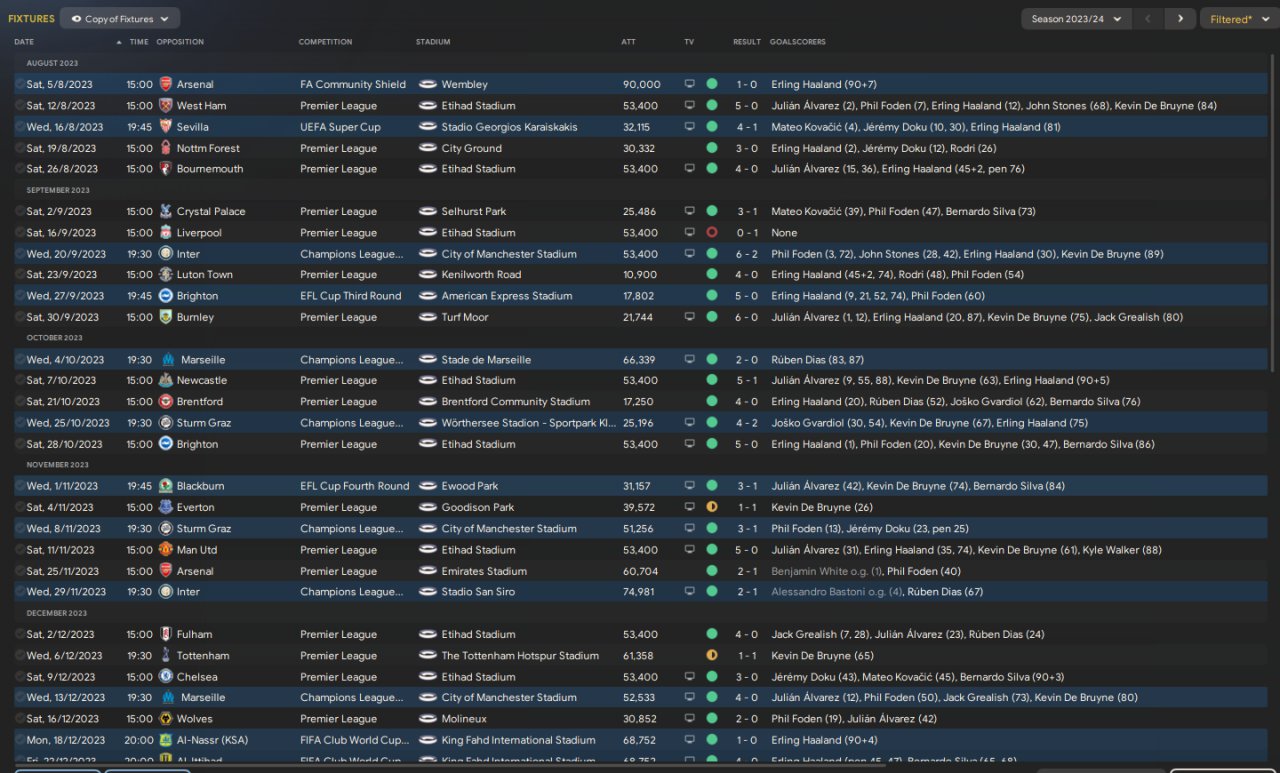1280x773 pixels.
Task: Sort by the GOALSCORERS column header
Action: [x=798, y=42]
